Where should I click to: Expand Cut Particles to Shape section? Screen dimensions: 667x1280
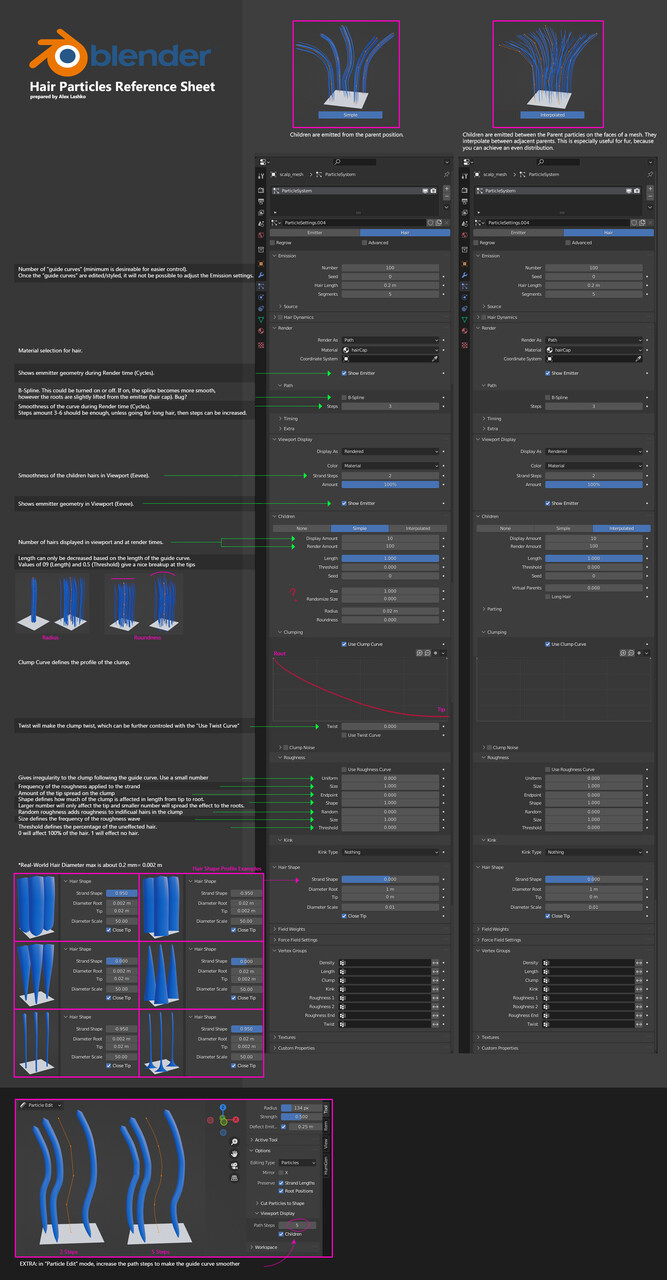tap(281, 1203)
